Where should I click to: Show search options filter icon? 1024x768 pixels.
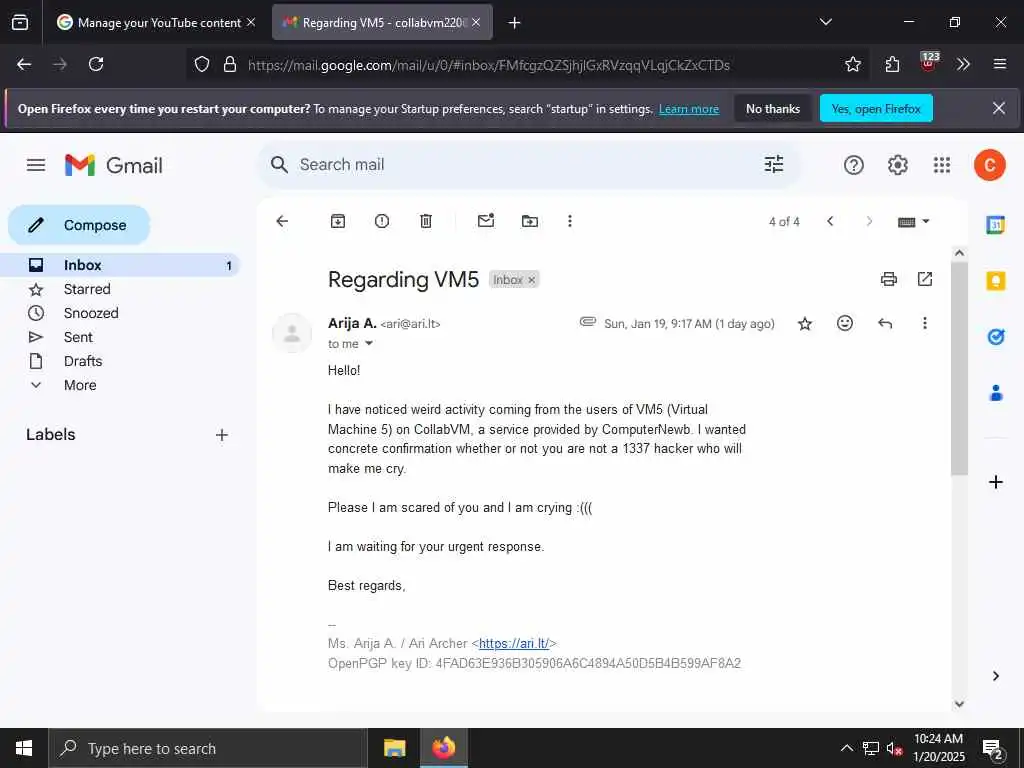click(774, 165)
